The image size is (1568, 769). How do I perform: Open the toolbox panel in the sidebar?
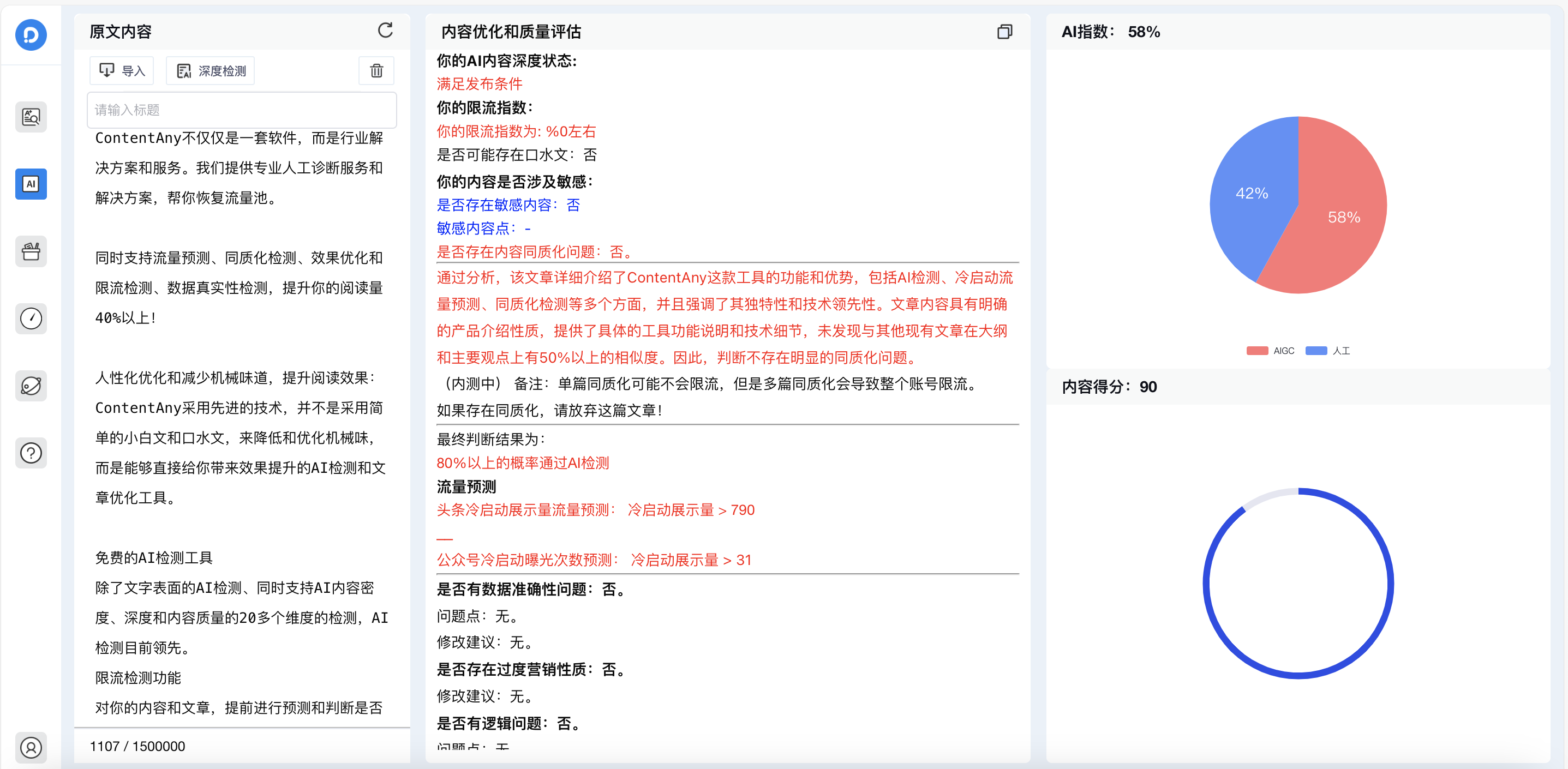pos(31,251)
